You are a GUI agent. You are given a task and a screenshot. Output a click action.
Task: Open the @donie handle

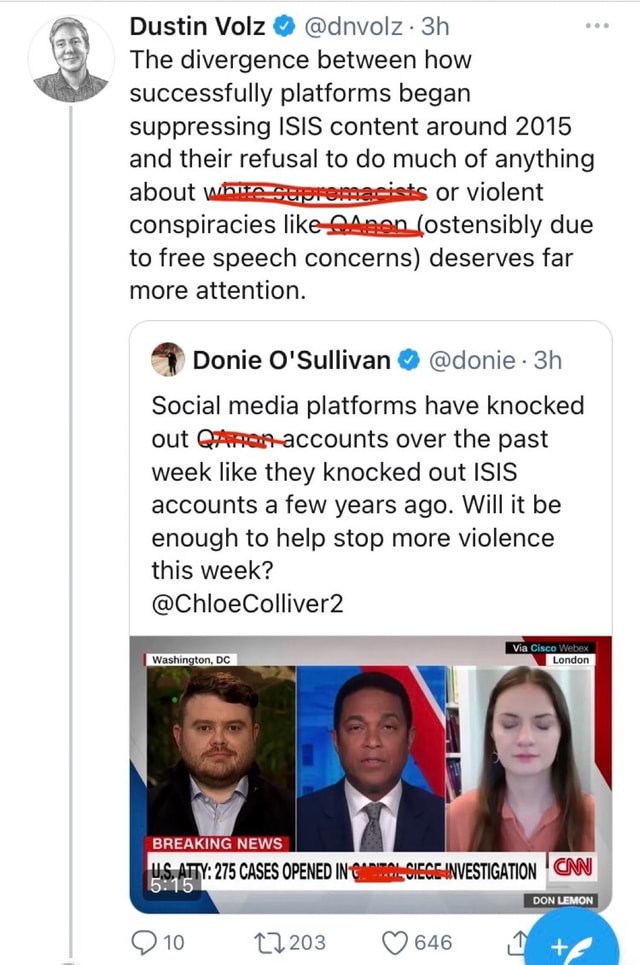tap(471, 360)
